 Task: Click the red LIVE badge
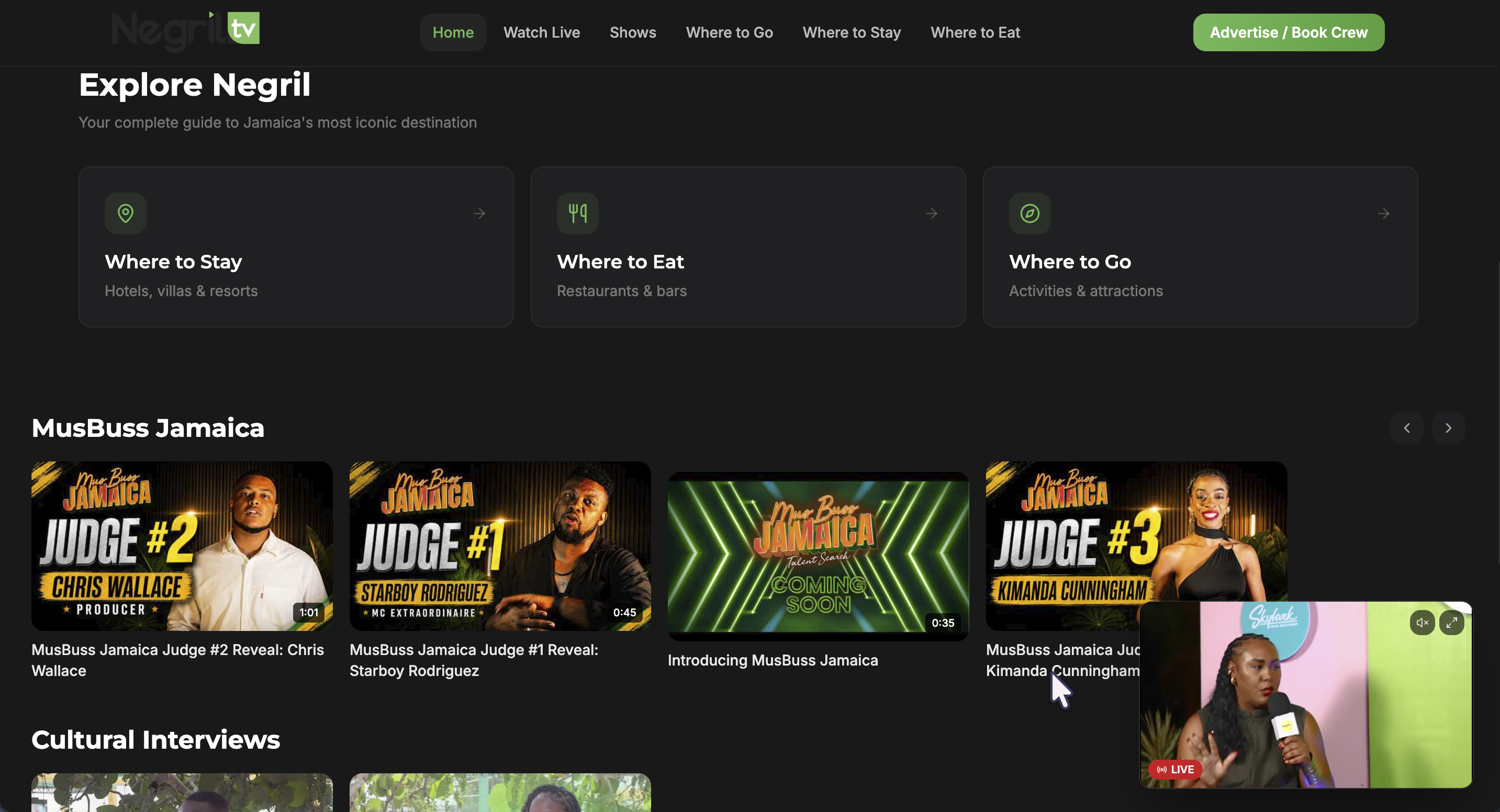(x=1175, y=770)
